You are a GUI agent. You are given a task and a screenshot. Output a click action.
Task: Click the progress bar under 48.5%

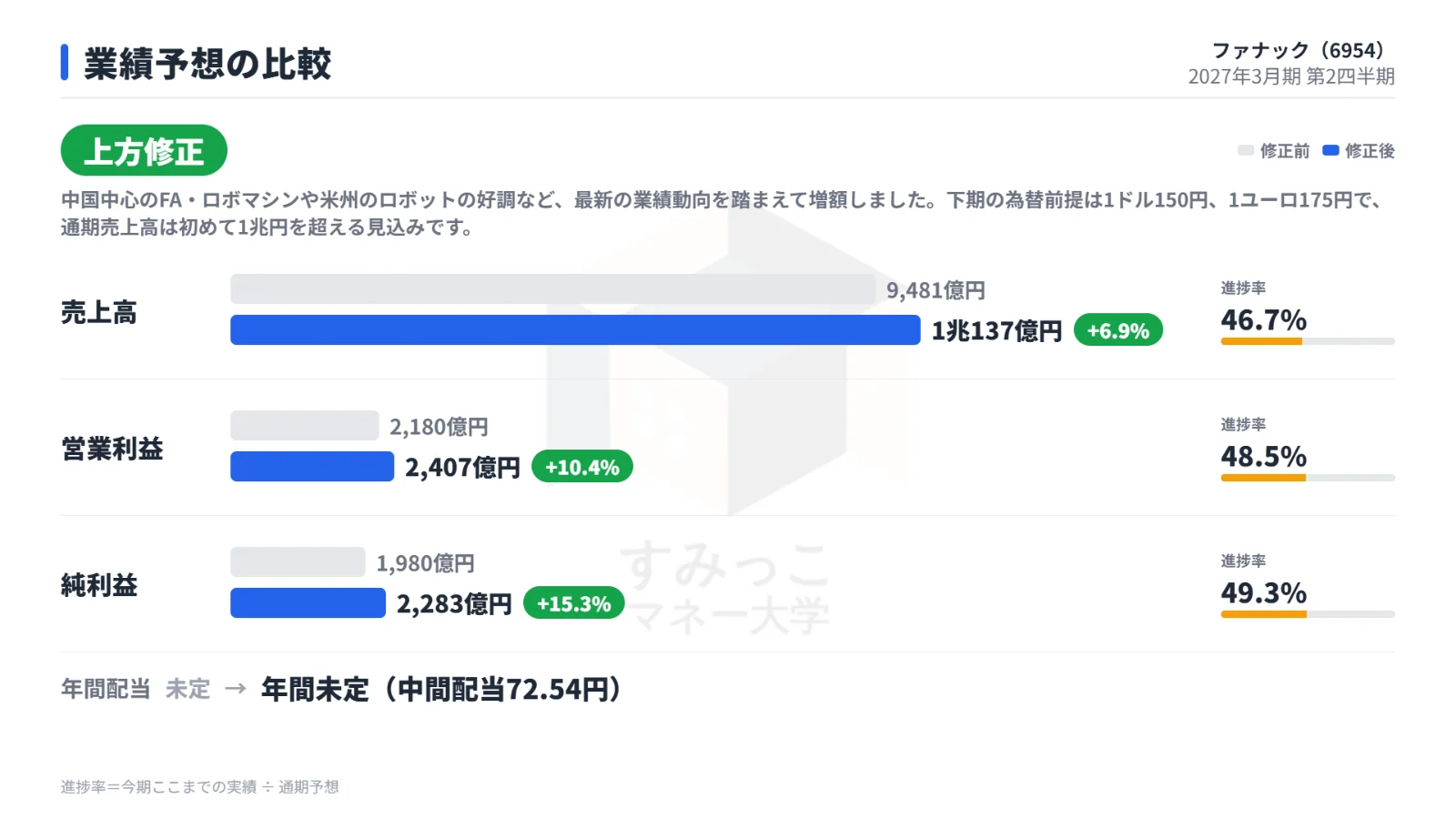click(1308, 478)
